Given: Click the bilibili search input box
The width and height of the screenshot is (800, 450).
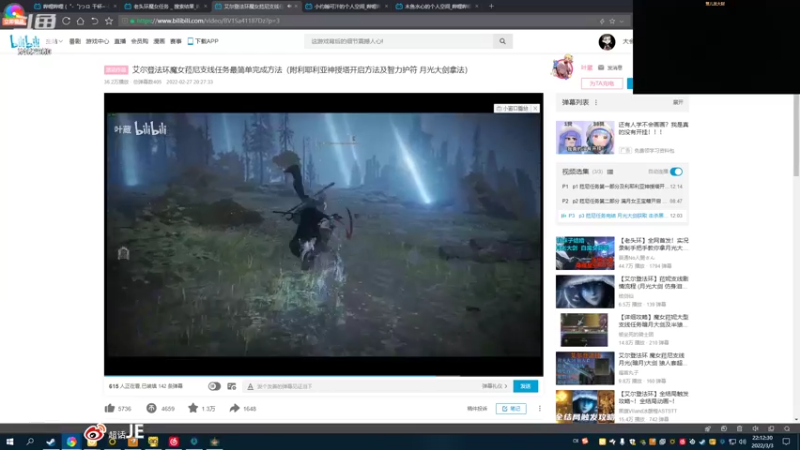Looking at the screenshot, I should [x=399, y=41].
